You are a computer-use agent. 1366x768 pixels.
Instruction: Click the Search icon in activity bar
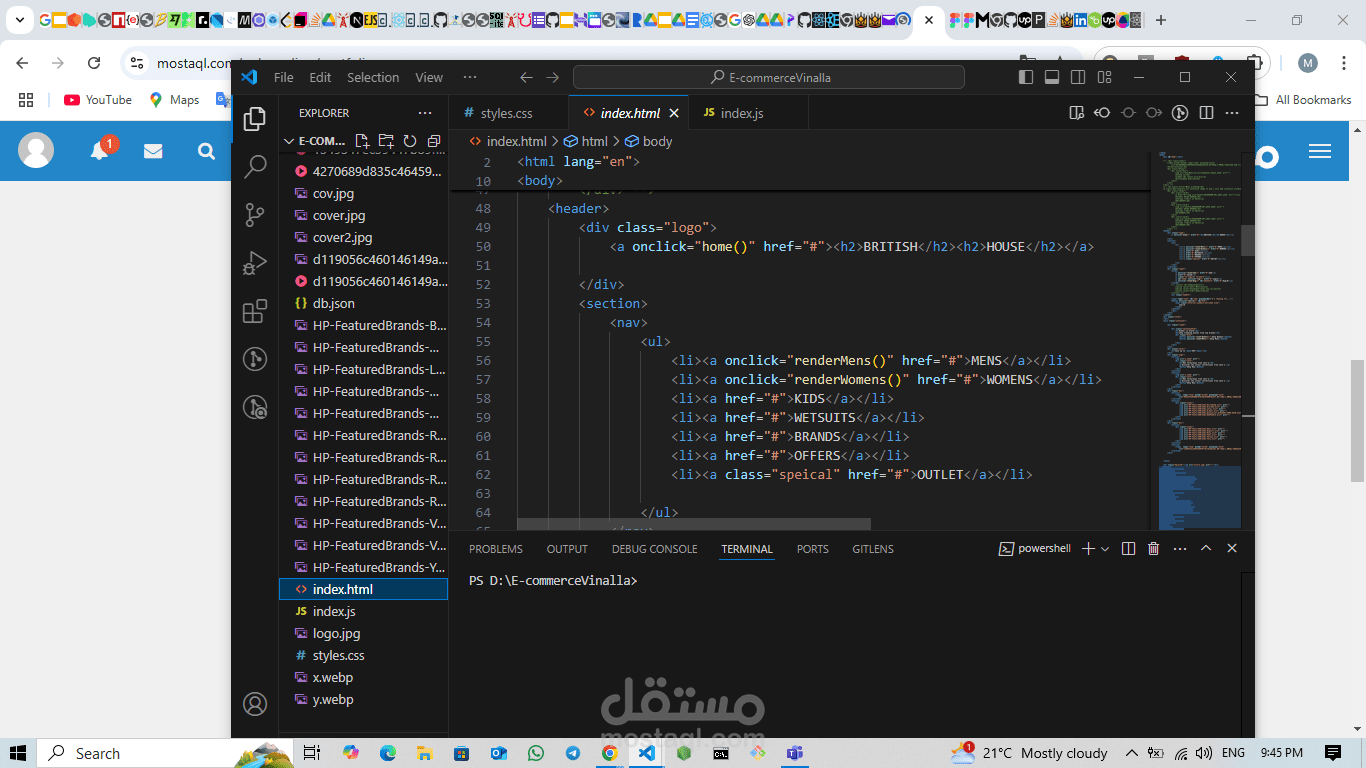point(255,166)
